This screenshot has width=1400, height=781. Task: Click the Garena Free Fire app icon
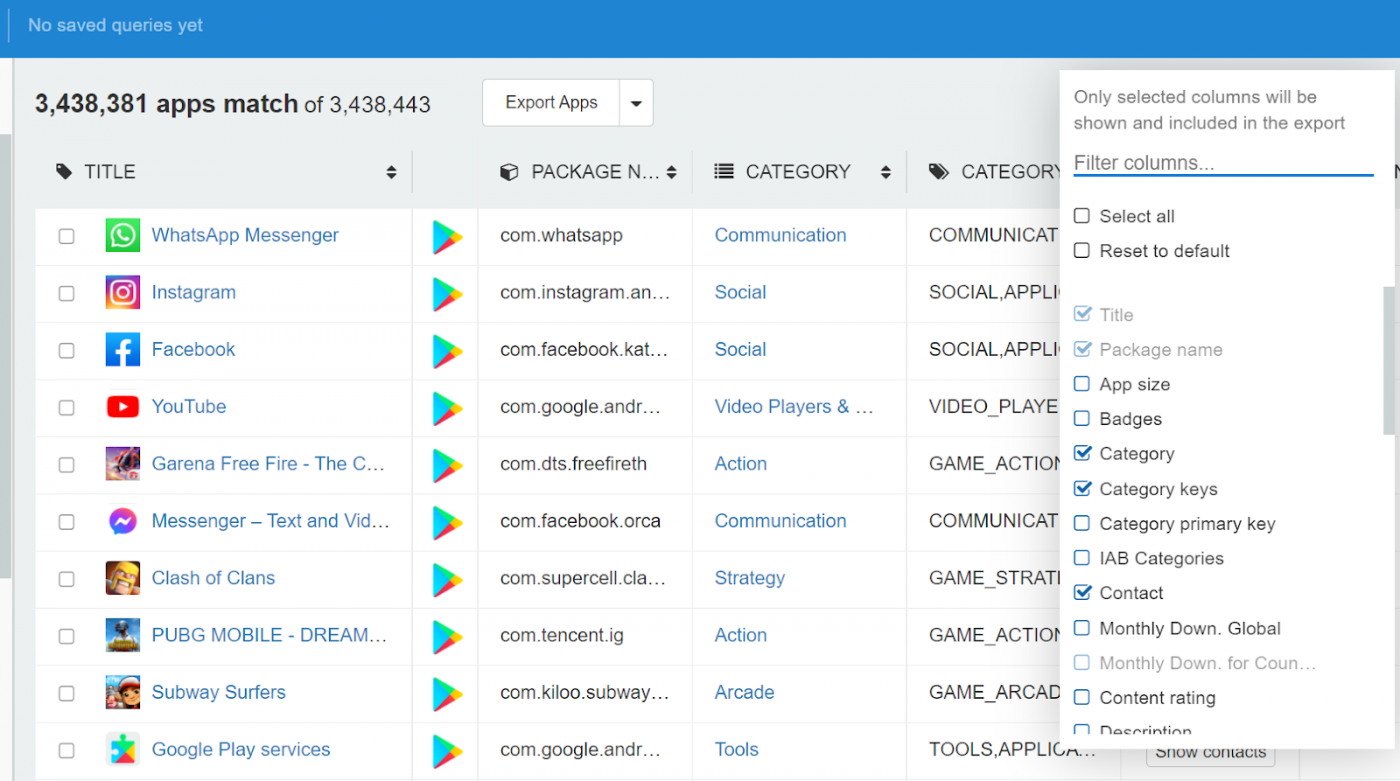[123, 464]
